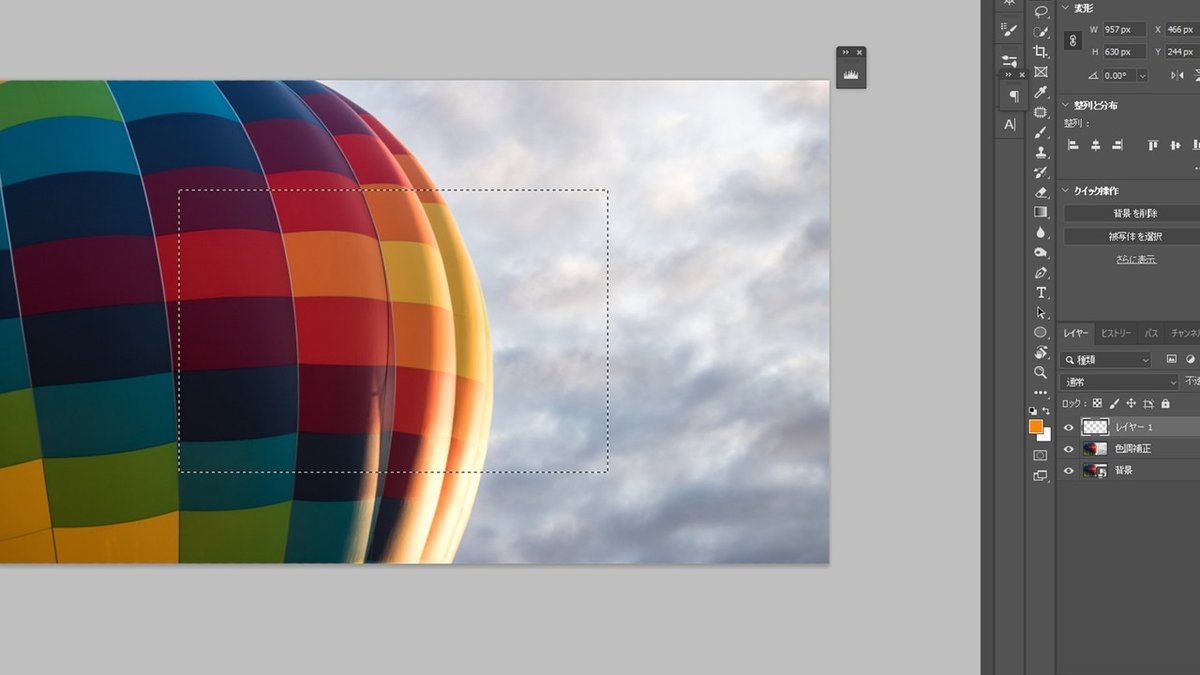The image size is (1200, 675).
Task: Expand the floating histogram panel chevrons
Action: coord(845,52)
